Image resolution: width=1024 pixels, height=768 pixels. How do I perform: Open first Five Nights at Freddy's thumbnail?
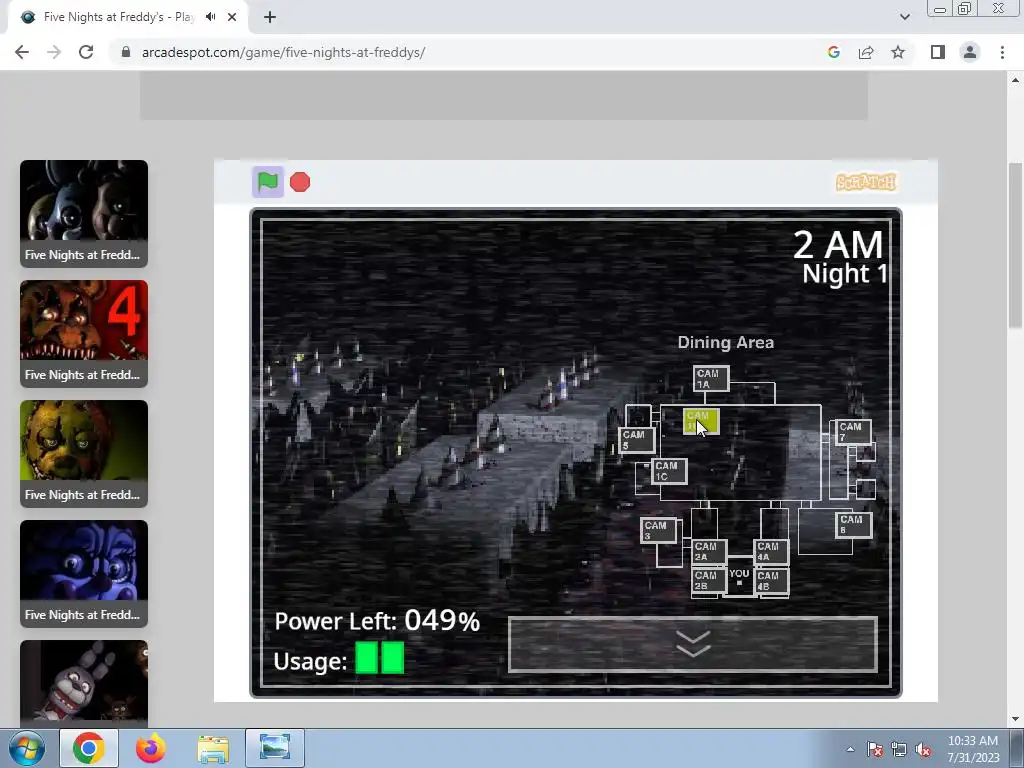pyautogui.click(x=84, y=214)
